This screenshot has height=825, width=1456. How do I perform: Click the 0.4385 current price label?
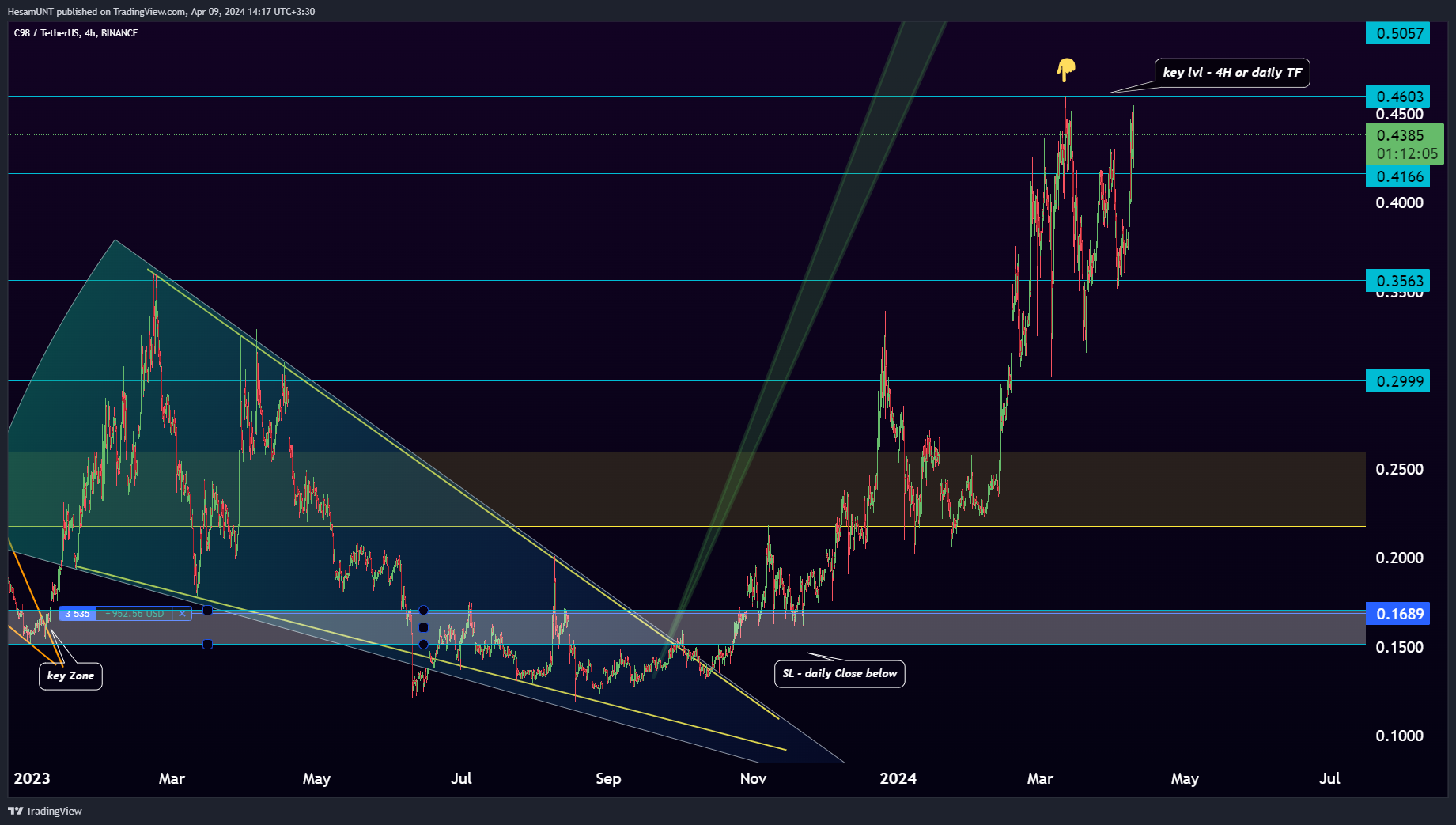click(1400, 135)
